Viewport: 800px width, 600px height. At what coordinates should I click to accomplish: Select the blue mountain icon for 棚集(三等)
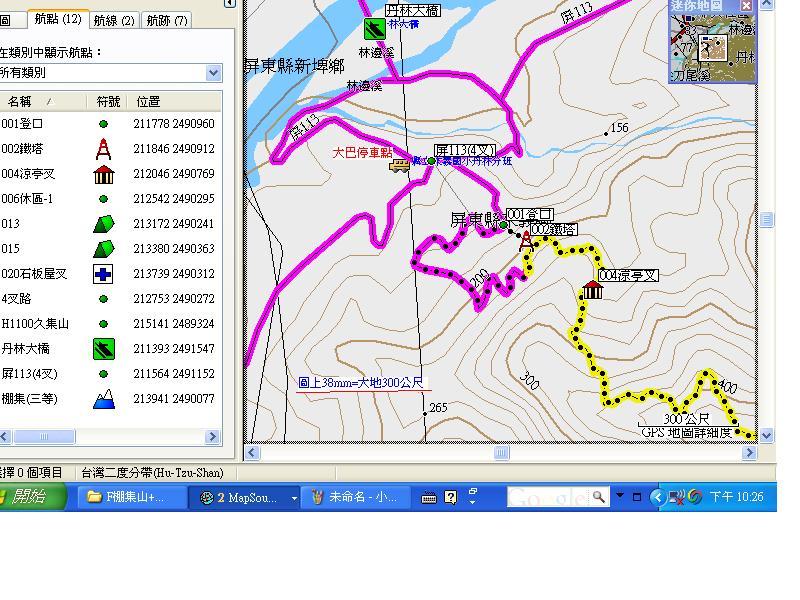click(x=104, y=399)
